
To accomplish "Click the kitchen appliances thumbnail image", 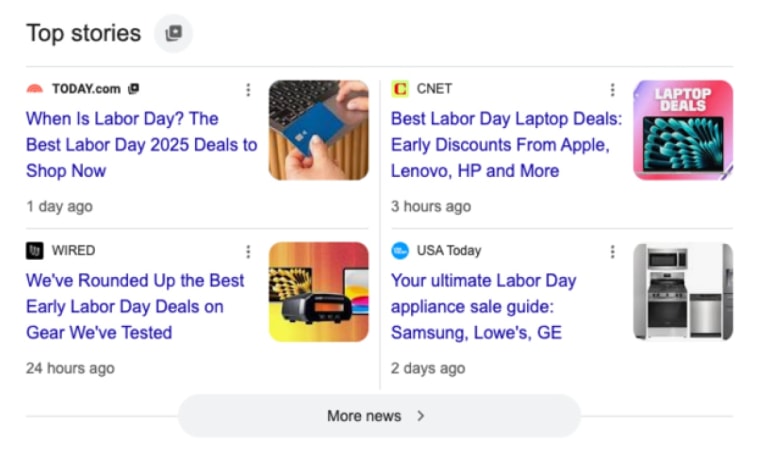I will coord(682,291).
